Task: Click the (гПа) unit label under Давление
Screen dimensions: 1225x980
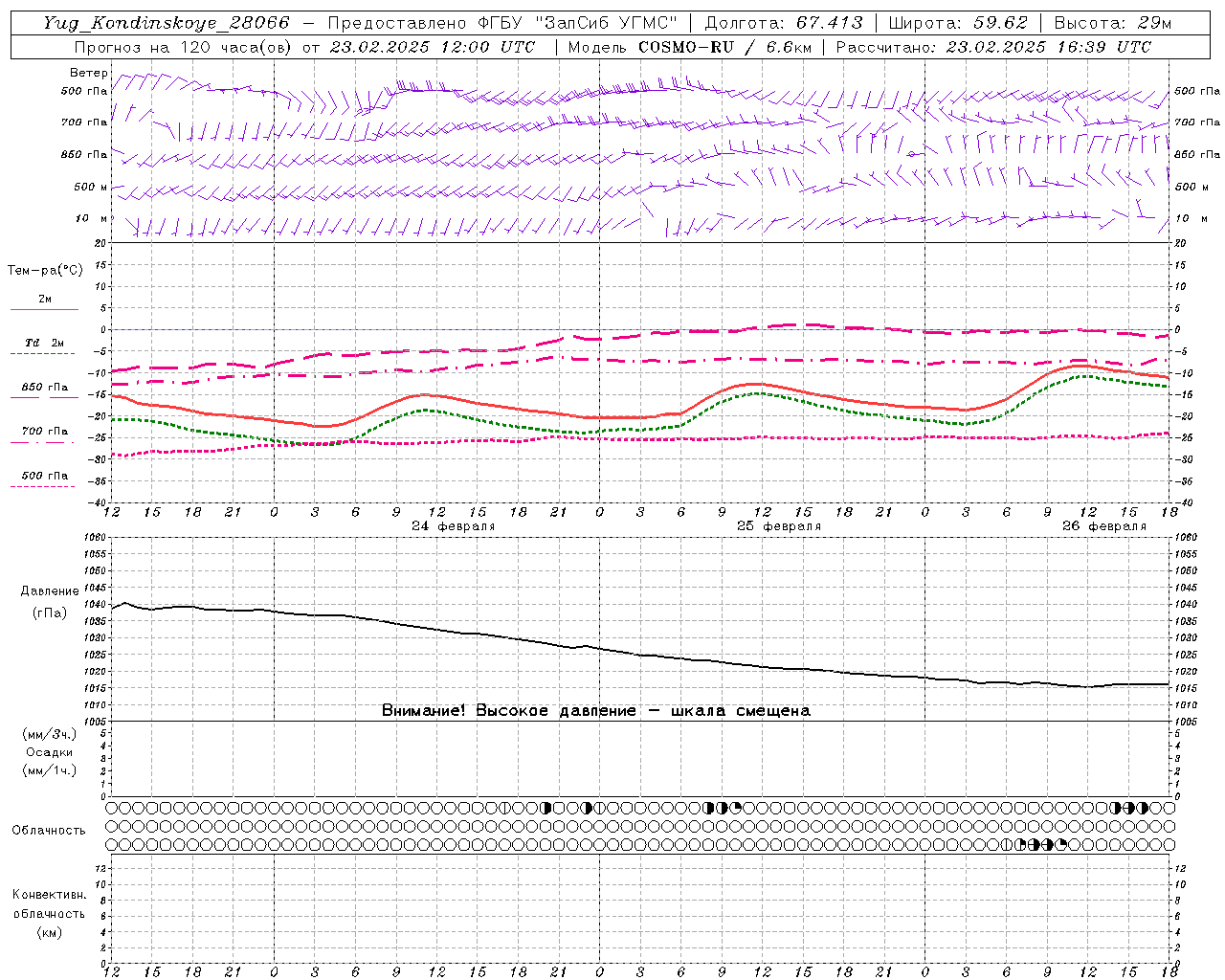Action: [49, 612]
